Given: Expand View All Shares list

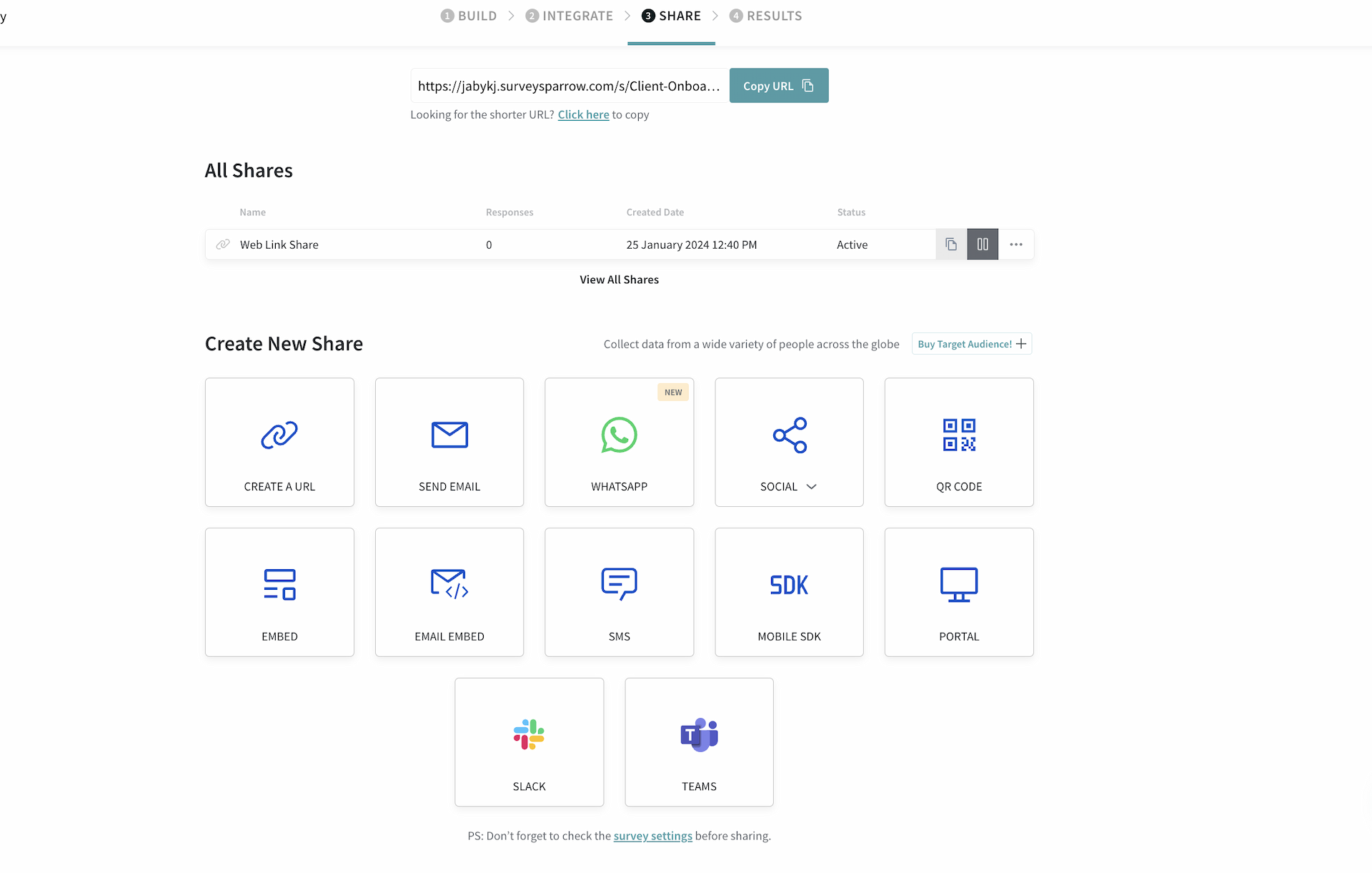Looking at the screenshot, I should (619, 278).
